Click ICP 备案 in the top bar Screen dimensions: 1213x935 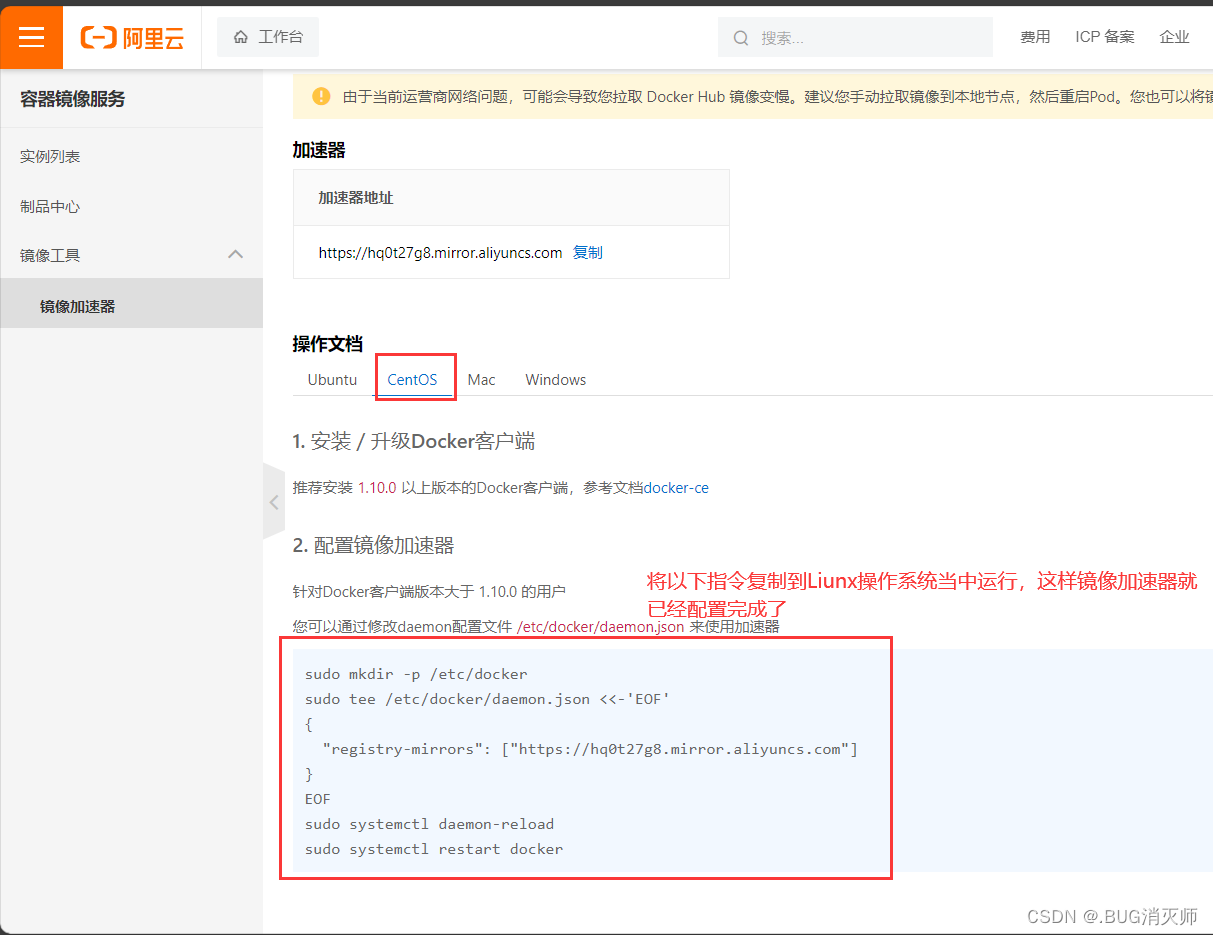coord(1105,36)
